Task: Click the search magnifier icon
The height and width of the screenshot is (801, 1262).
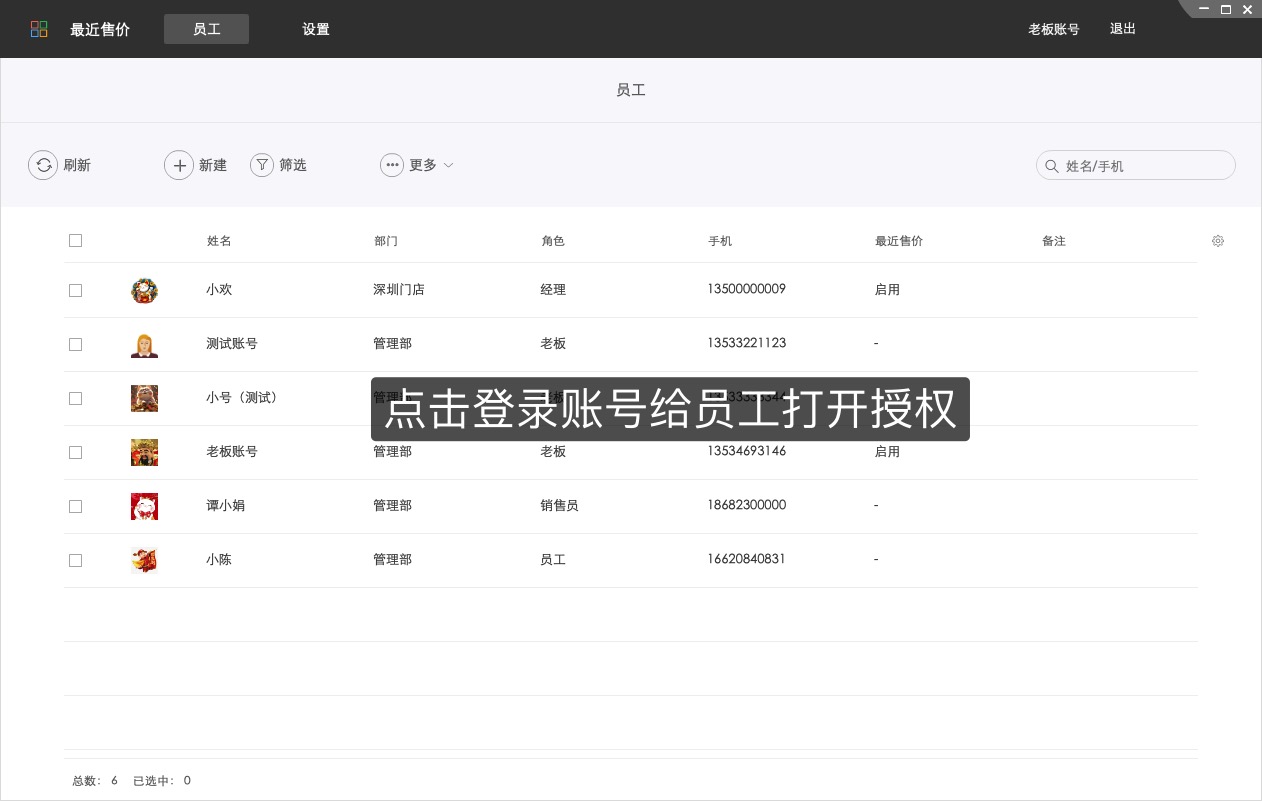Action: 1053,165
